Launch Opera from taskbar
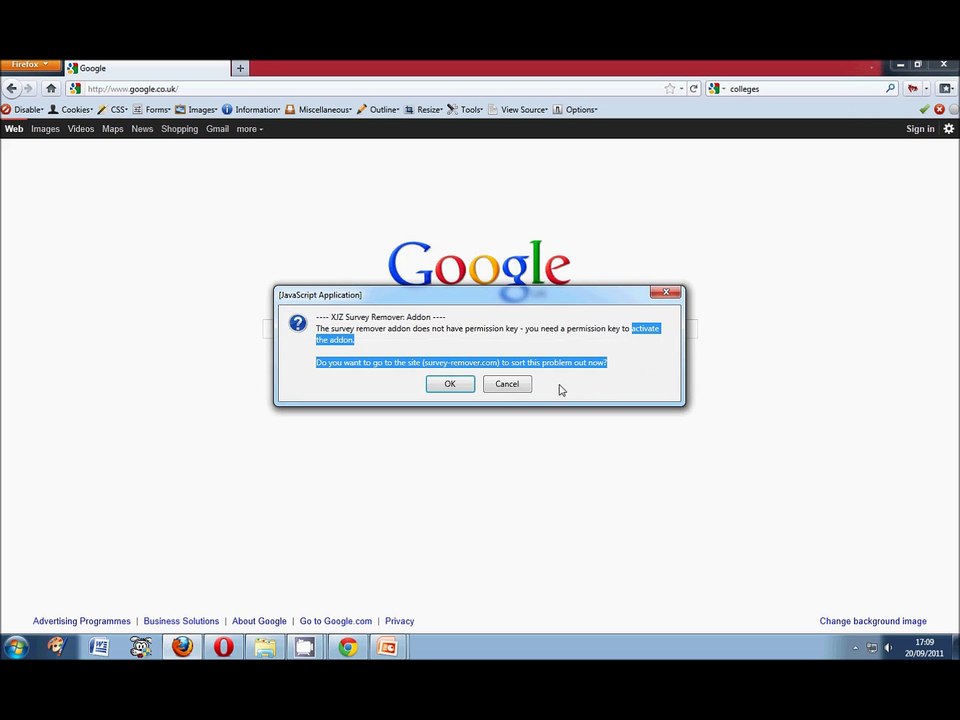960x720 pixels. tap(223, 647)
